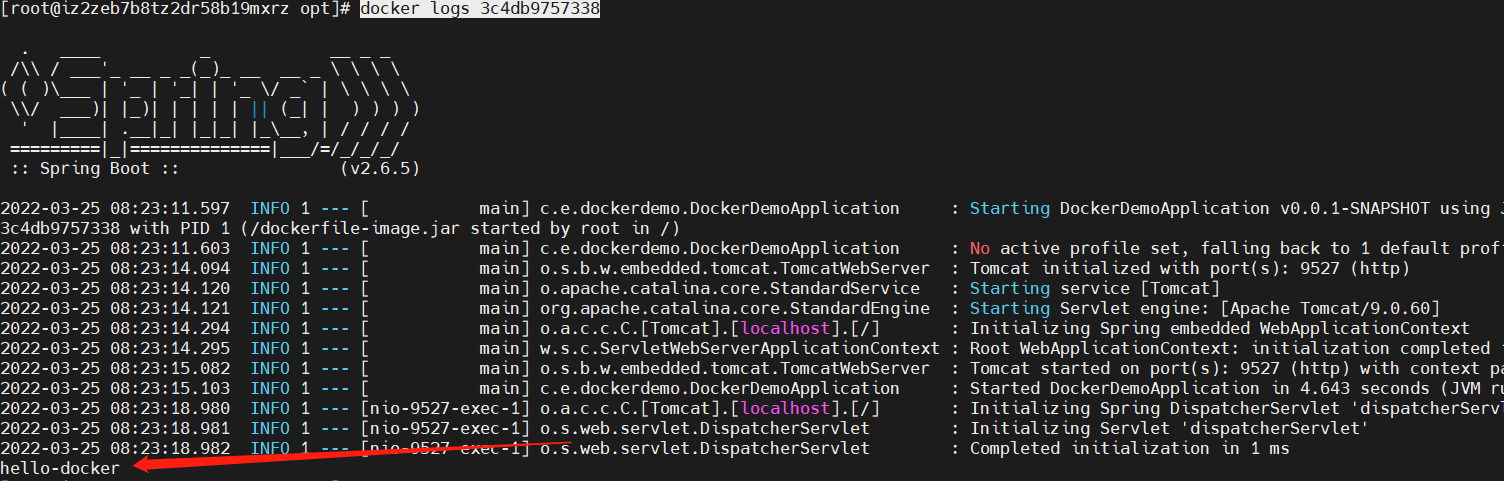Click the highlighted 'docker logs 3c4db9757338' command
This screenshot has width=1504, height=481.
480,9
